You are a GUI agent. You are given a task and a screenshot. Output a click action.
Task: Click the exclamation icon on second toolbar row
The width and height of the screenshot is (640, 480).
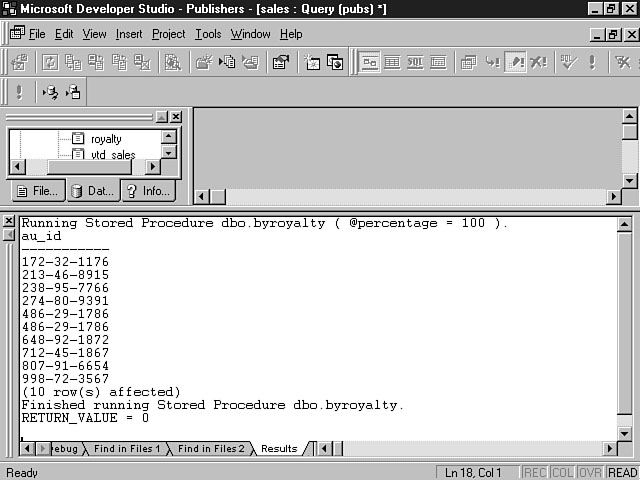pyautogui.click(x=19, y=93)
